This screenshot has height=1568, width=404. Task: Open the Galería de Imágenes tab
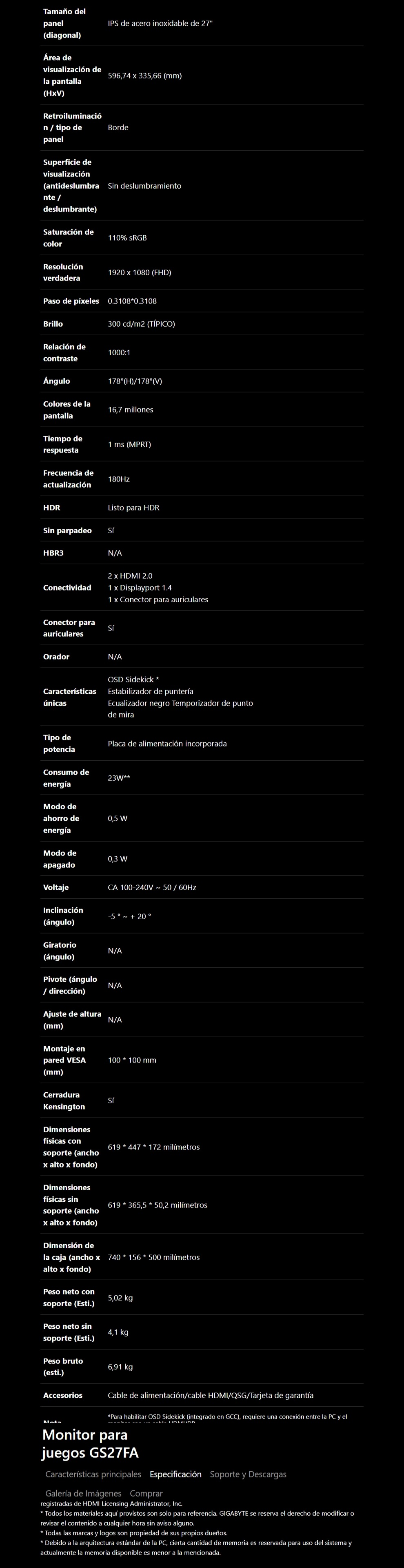83,1492
